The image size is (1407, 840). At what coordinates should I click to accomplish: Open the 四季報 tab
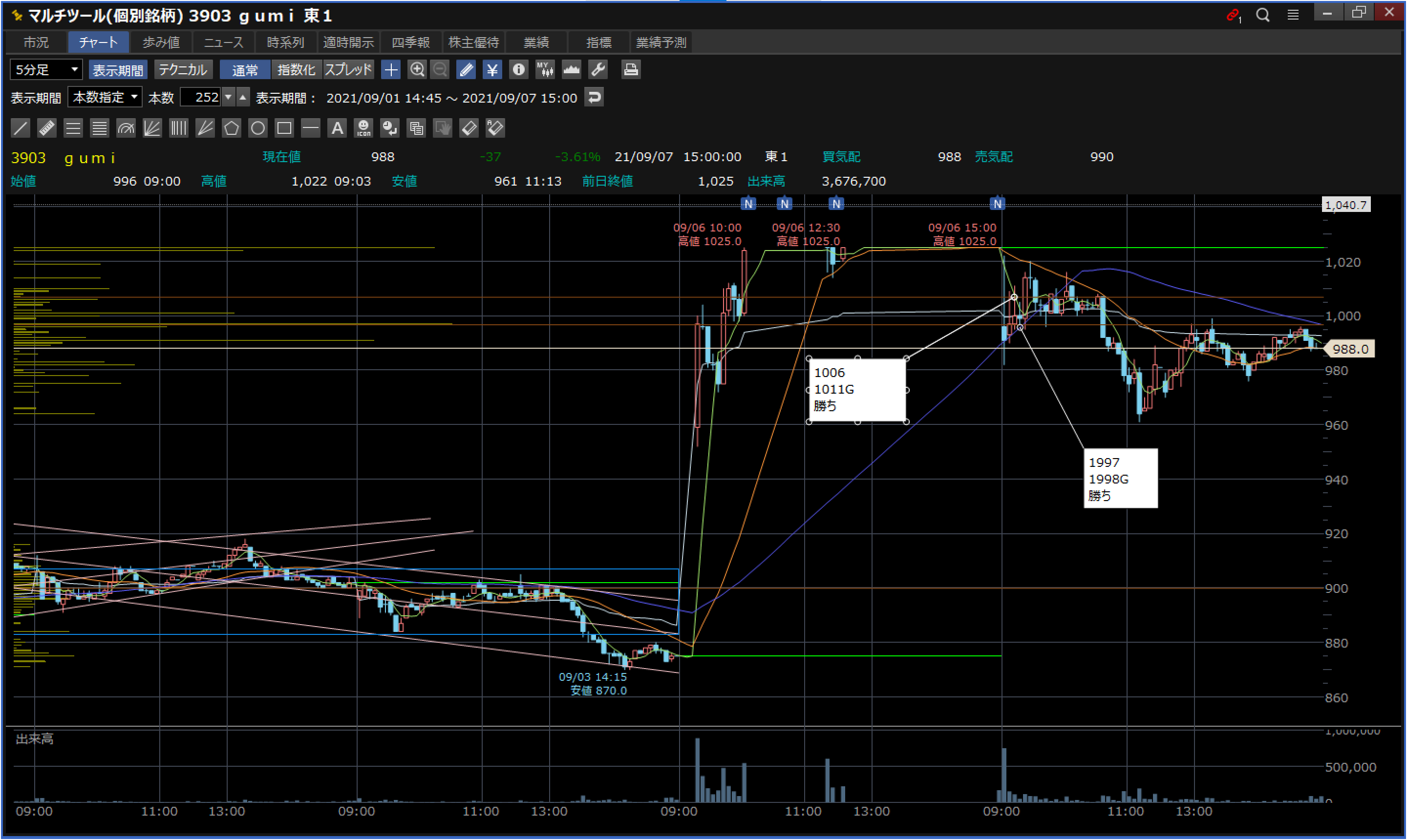point(410,42)
